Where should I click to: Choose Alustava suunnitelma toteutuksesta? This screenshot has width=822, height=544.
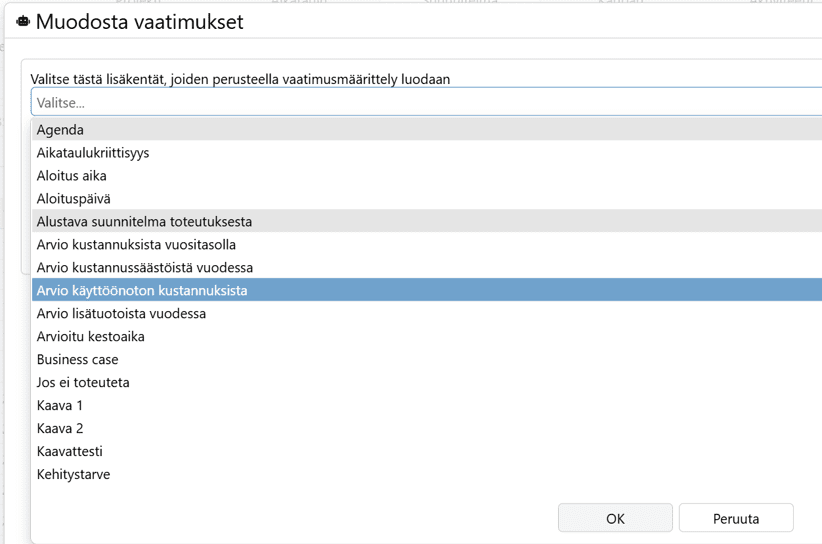point(144,222)
